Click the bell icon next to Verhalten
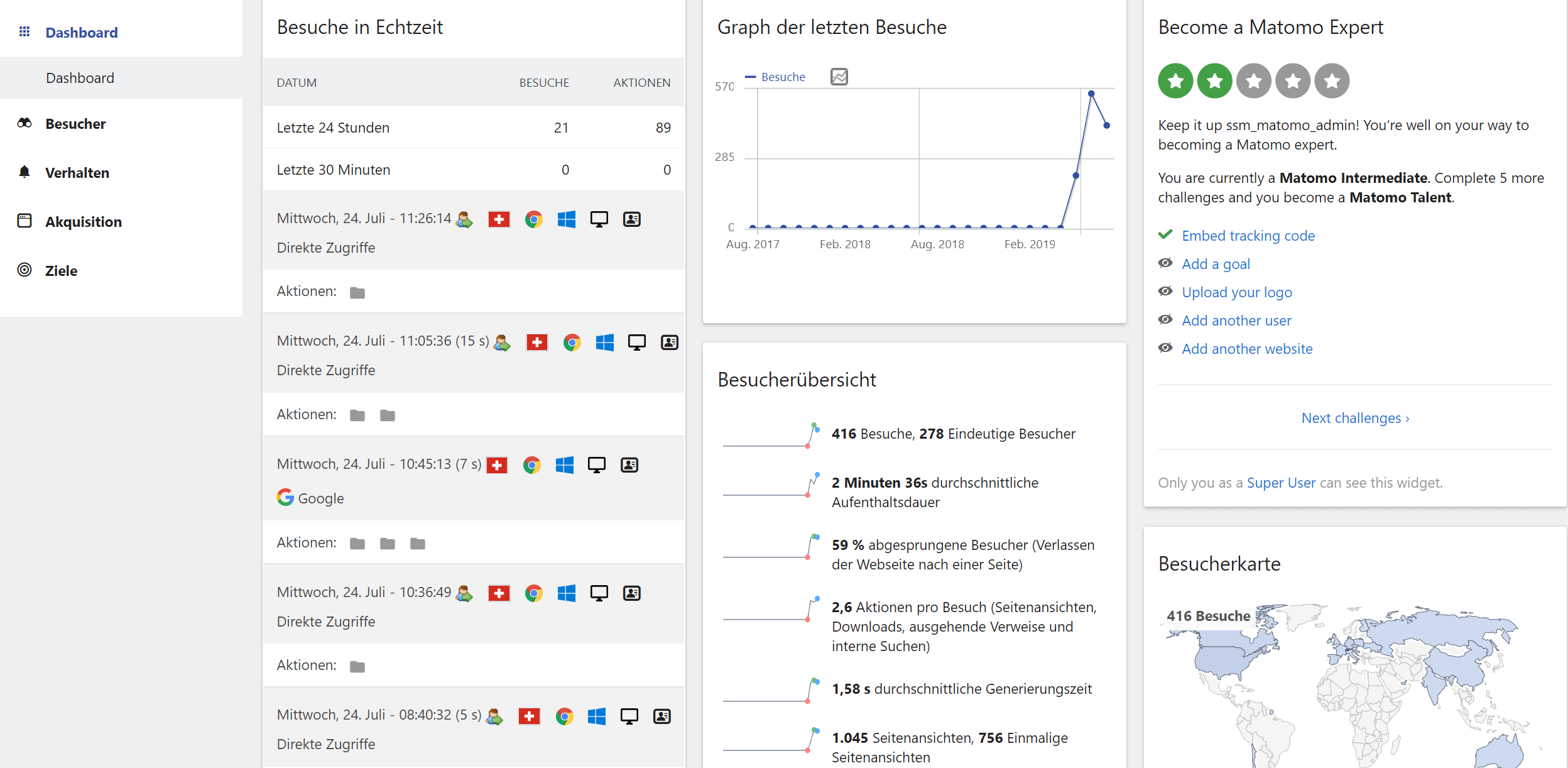 24,172
